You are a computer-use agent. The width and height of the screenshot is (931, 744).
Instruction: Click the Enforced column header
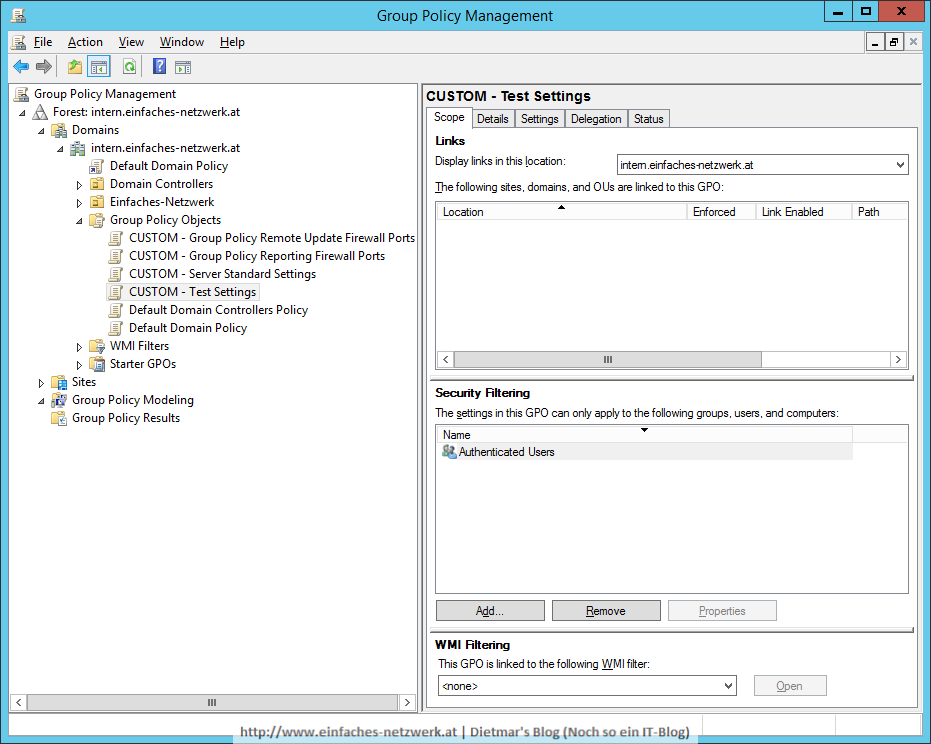(721, 211)
